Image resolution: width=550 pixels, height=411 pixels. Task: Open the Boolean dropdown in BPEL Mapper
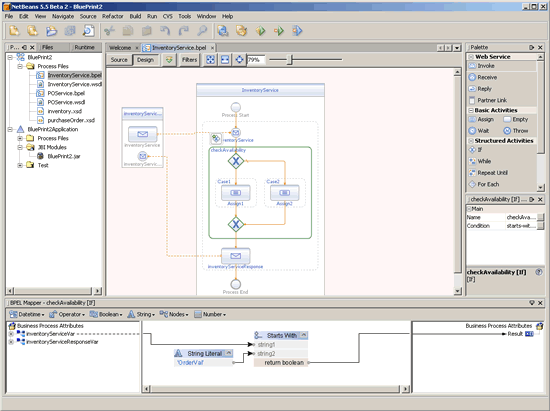tap(106, 315)
